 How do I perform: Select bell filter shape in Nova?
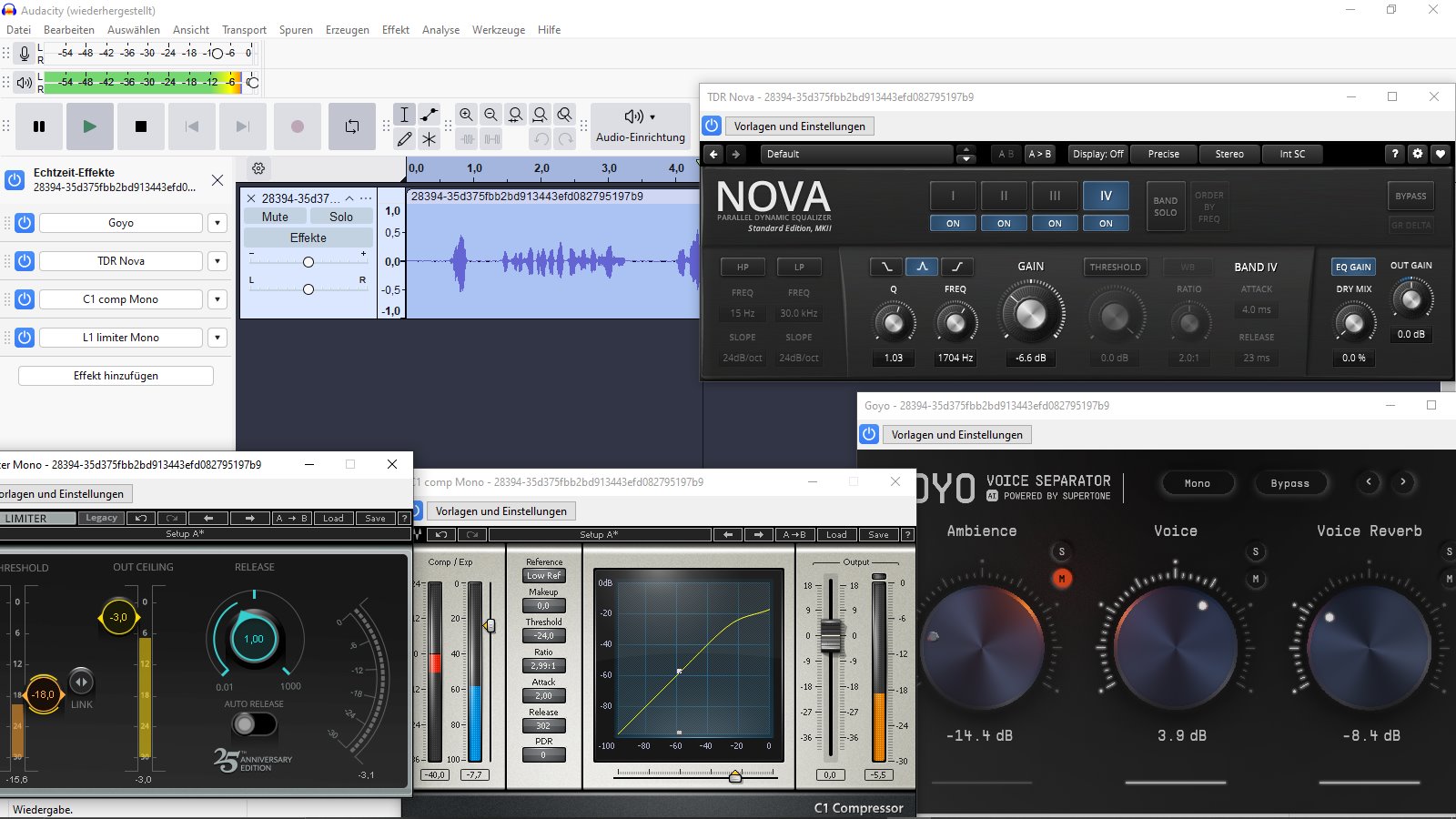[x=922, y=267]
